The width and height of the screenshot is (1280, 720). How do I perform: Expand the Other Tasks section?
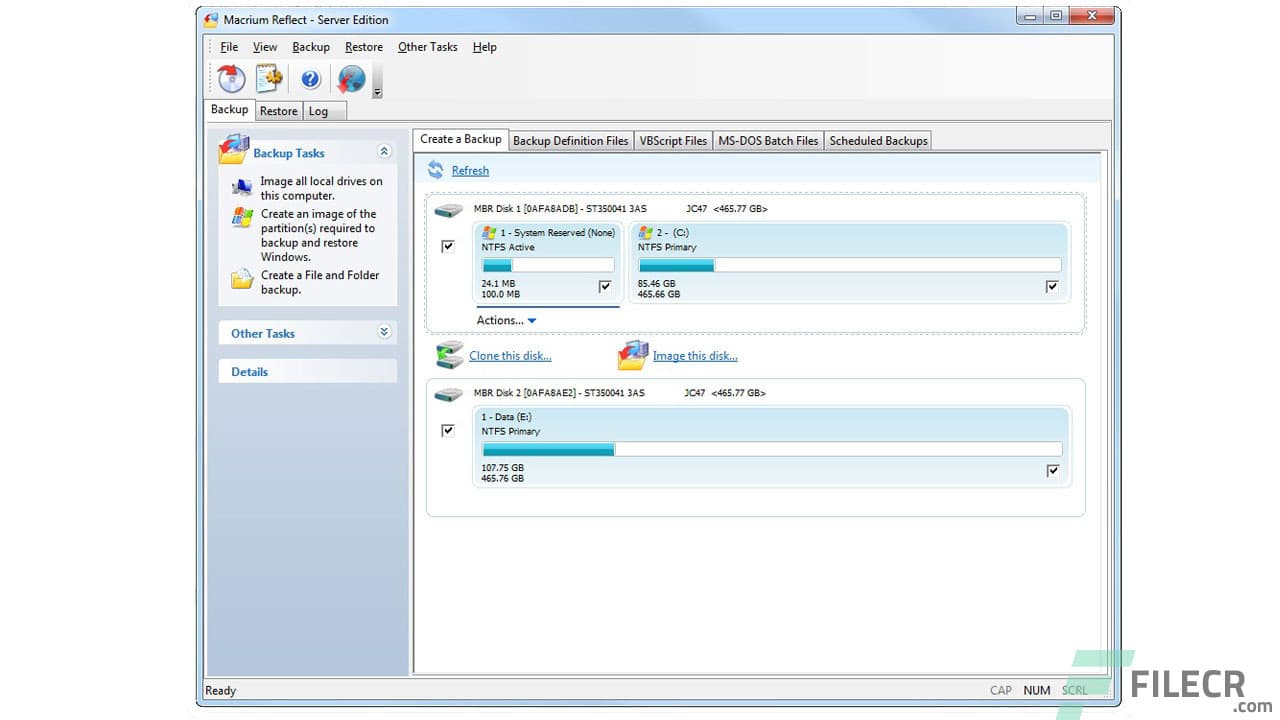(384, 331)
